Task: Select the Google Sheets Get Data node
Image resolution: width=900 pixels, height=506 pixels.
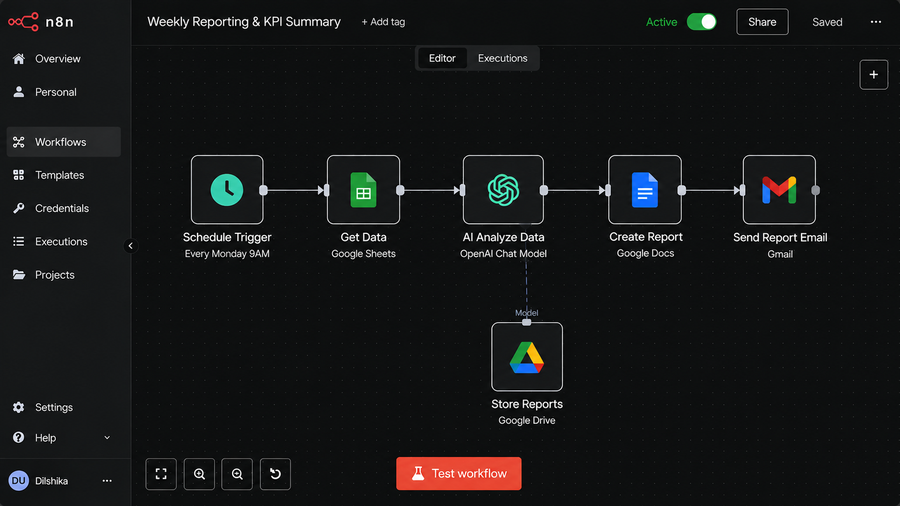Action: click(363, 189)
